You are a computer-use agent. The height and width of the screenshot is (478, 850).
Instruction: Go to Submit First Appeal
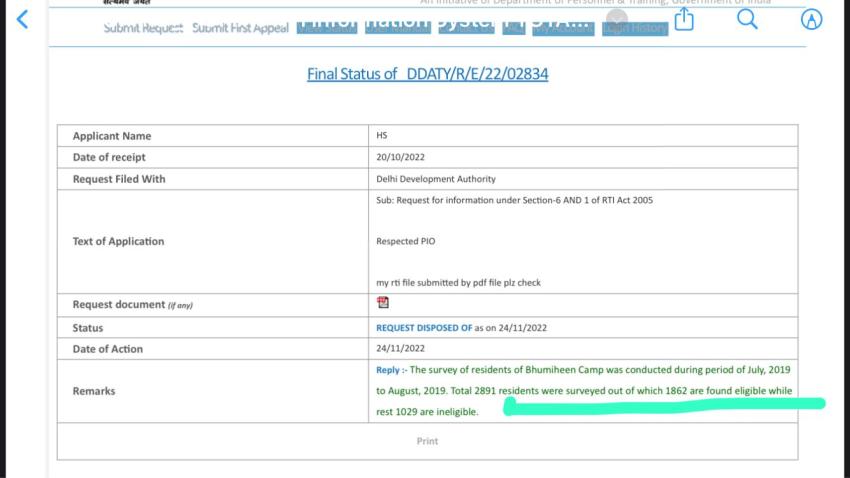(240, 28)
